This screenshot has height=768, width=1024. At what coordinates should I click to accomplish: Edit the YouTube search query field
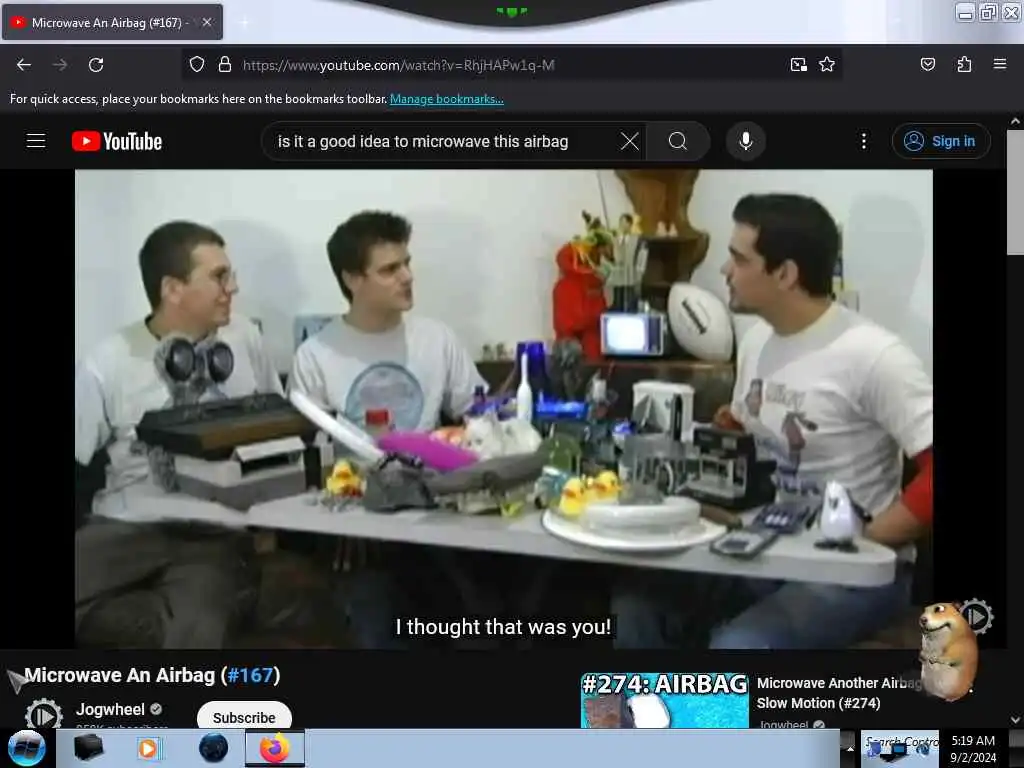click(444, 141)
